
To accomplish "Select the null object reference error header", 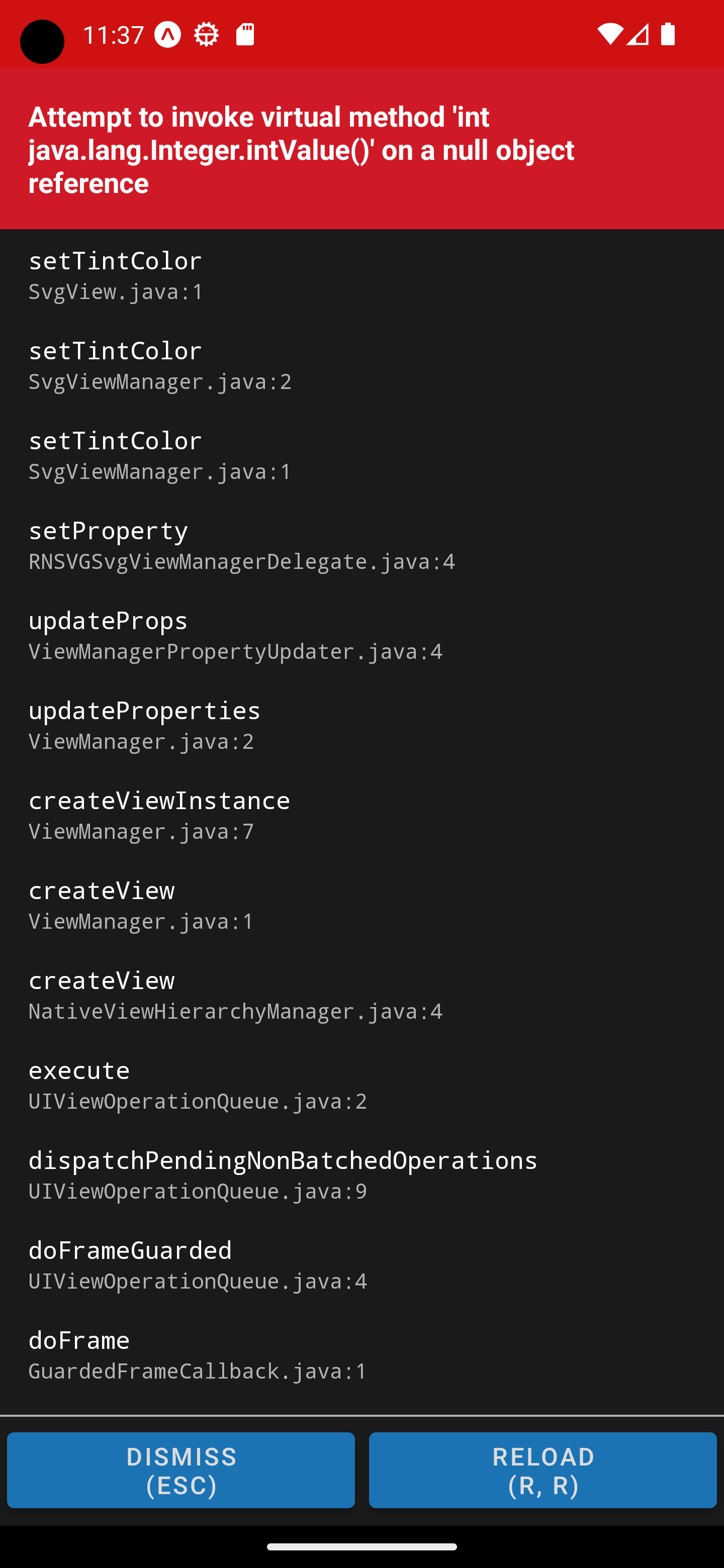I will 361,149.
